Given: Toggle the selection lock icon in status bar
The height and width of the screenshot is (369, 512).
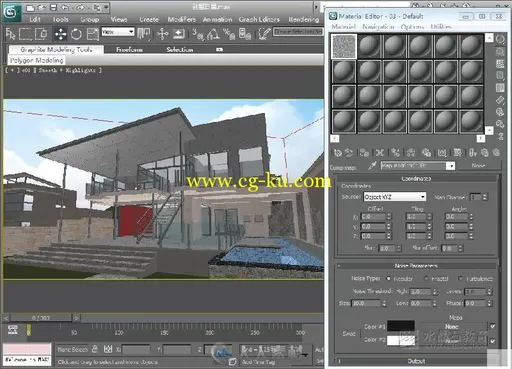Looking at the screenshot, I should 95,349.
